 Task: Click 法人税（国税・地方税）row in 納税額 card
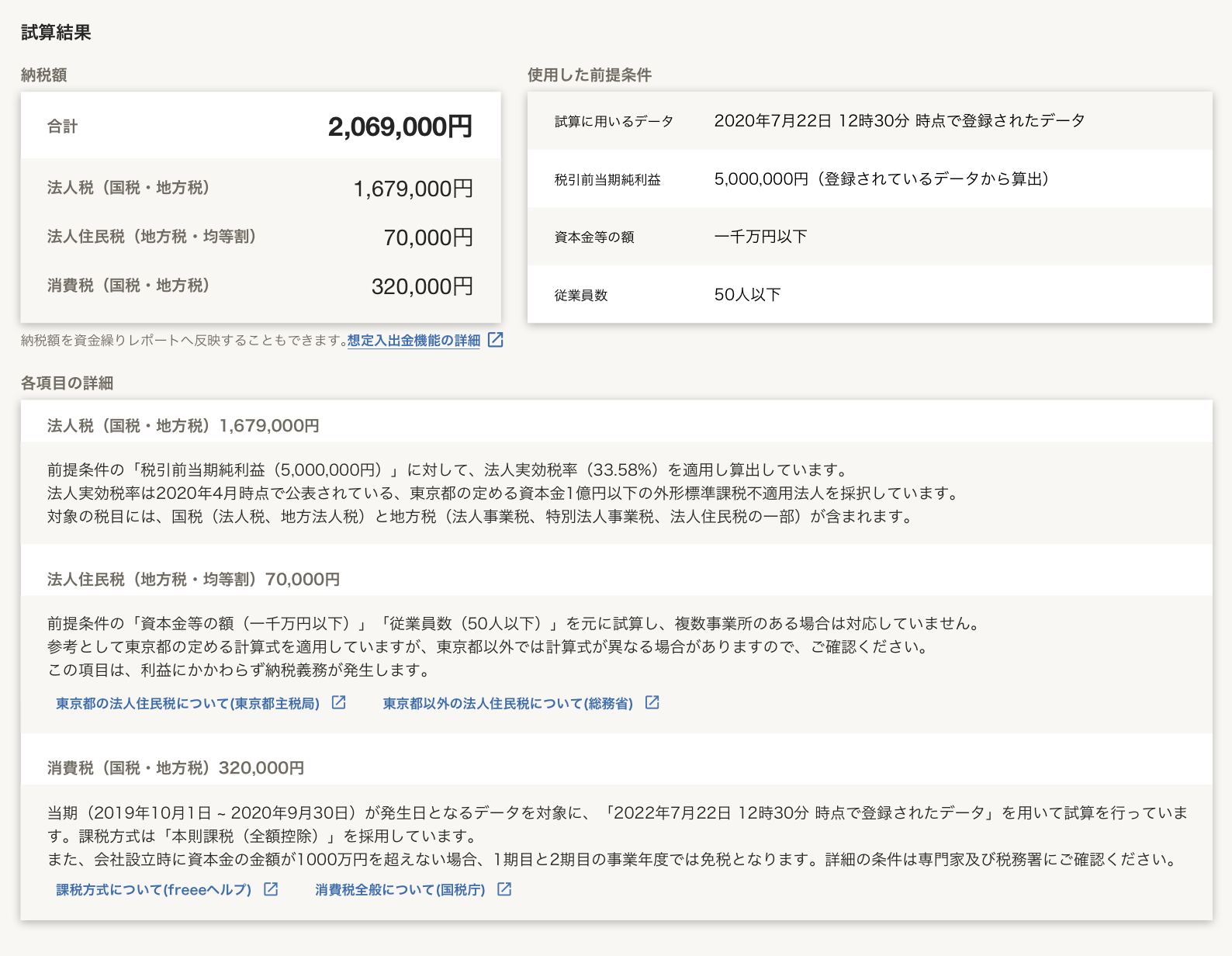point(261,188)
